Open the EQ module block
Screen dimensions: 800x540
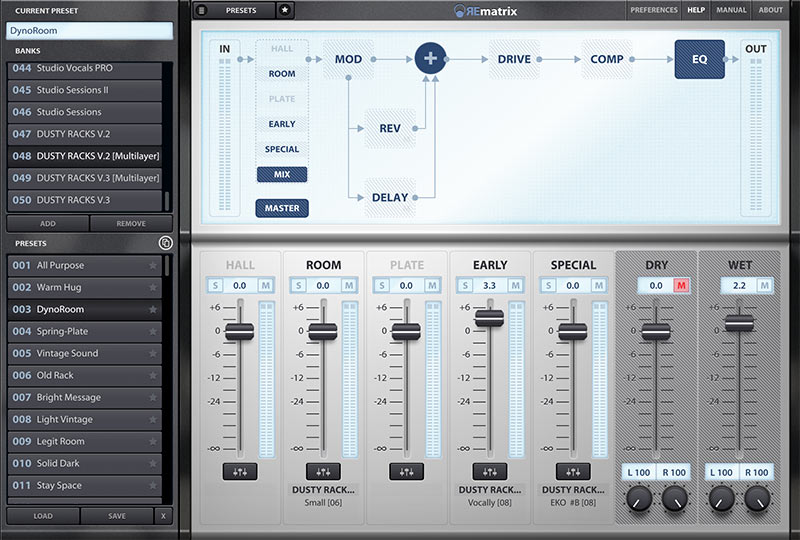pos(699,59)
